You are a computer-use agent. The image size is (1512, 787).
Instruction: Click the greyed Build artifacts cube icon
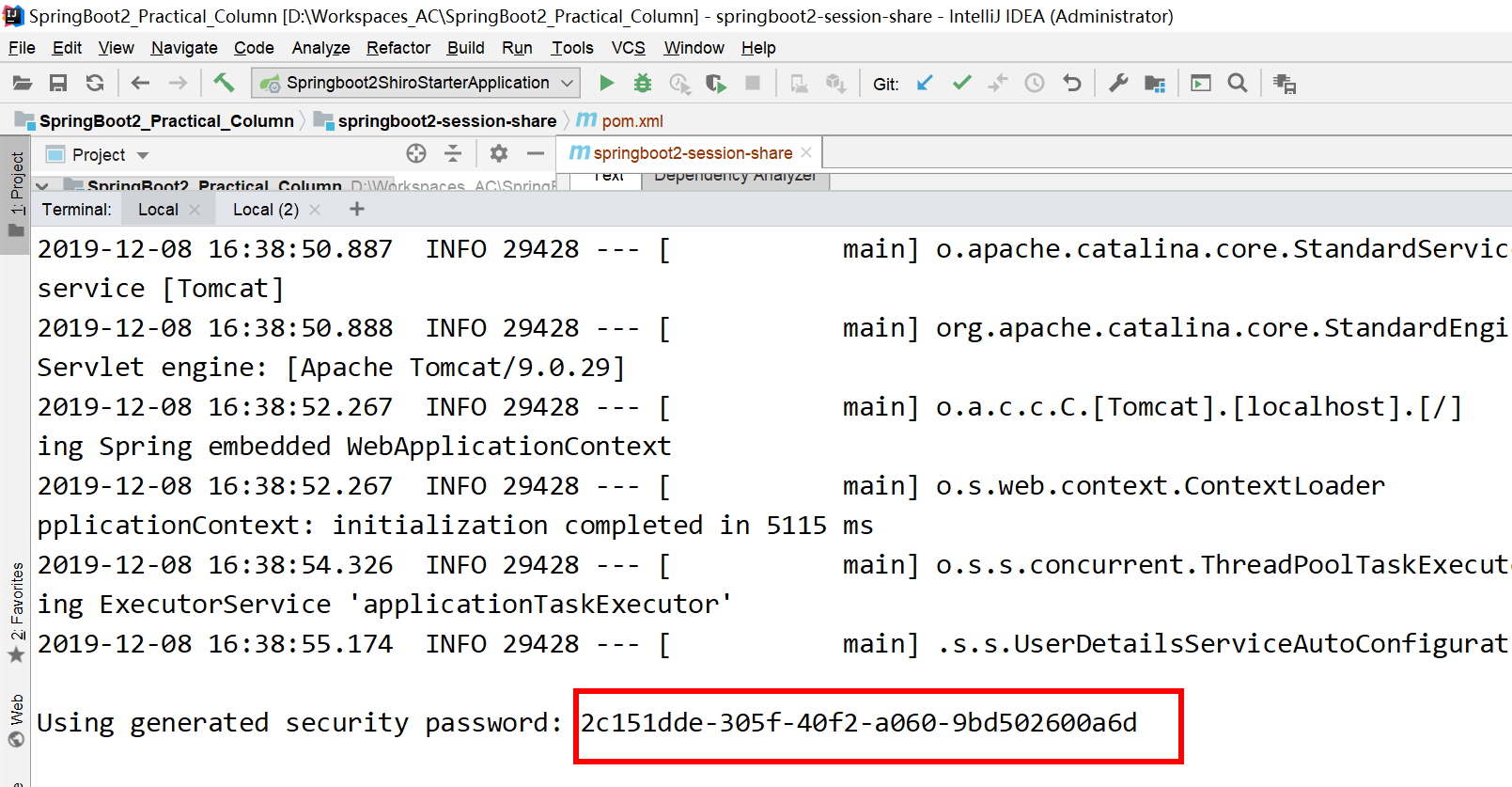coord(835,84)
